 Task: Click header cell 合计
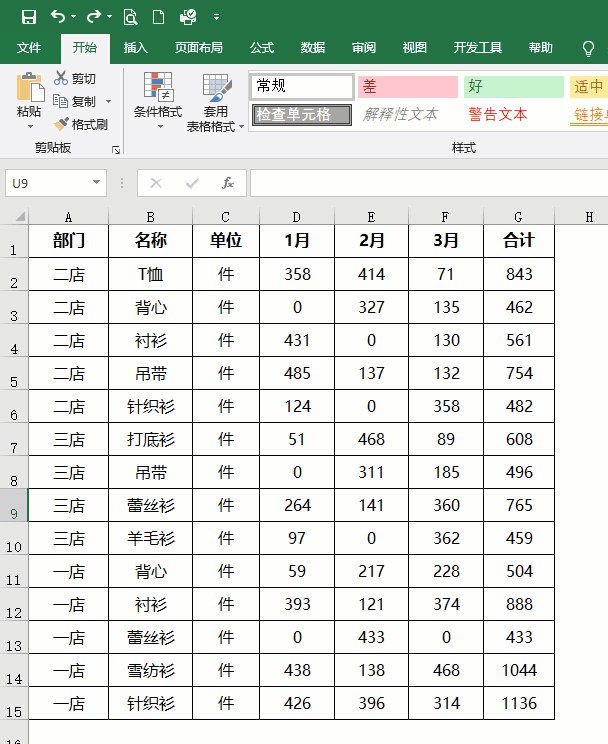click(x=519, y=241)
